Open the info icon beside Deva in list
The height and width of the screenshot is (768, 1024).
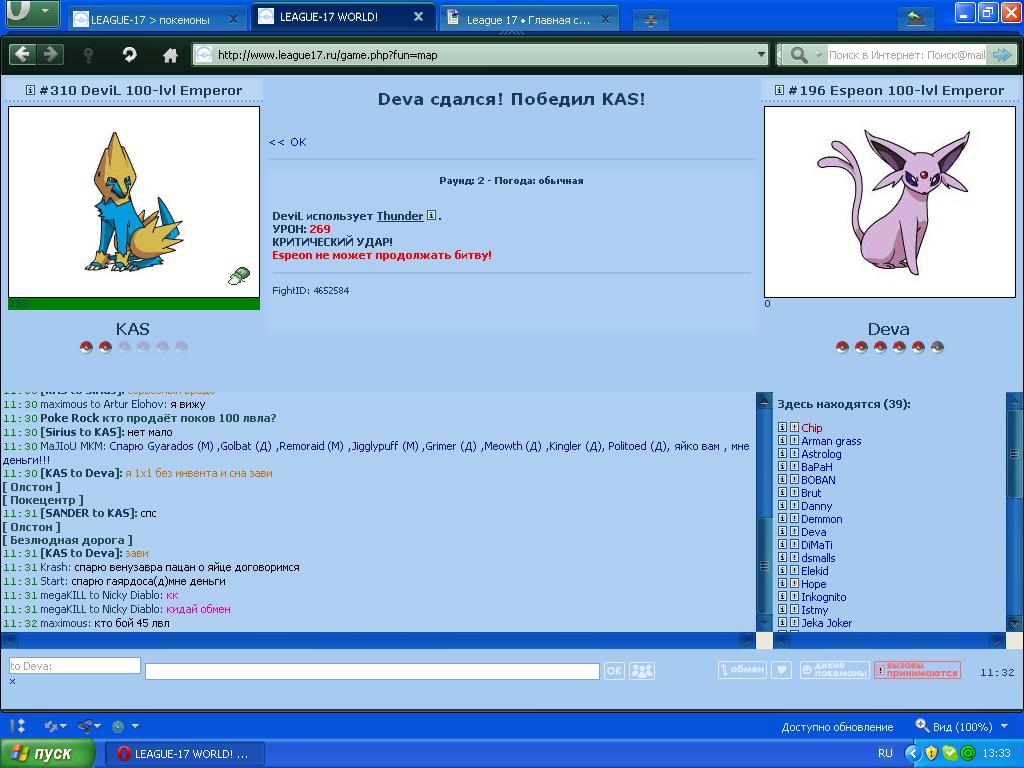tap(782, 532)
